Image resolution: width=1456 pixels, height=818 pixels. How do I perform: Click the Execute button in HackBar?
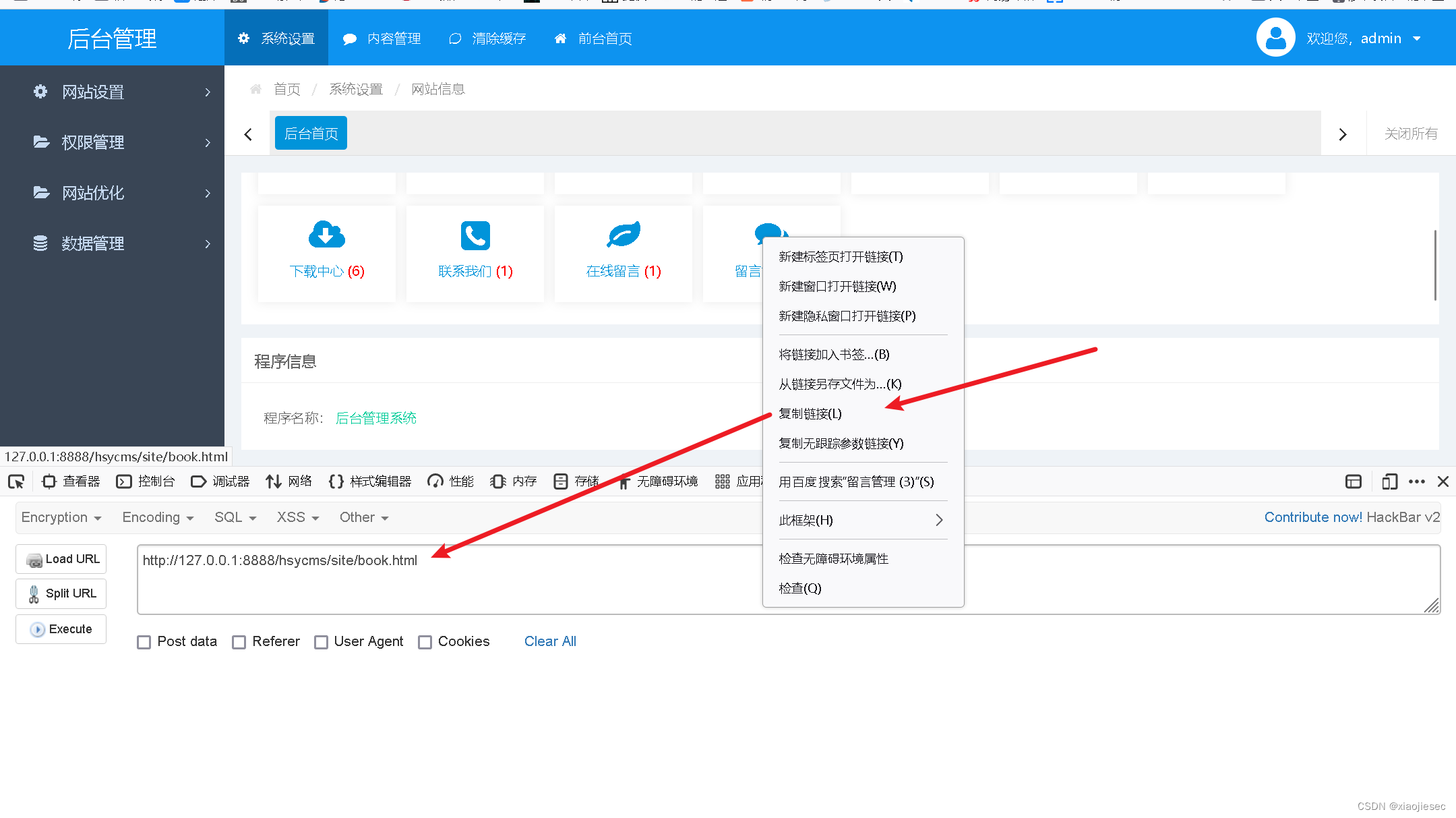(x=61, y=629)
